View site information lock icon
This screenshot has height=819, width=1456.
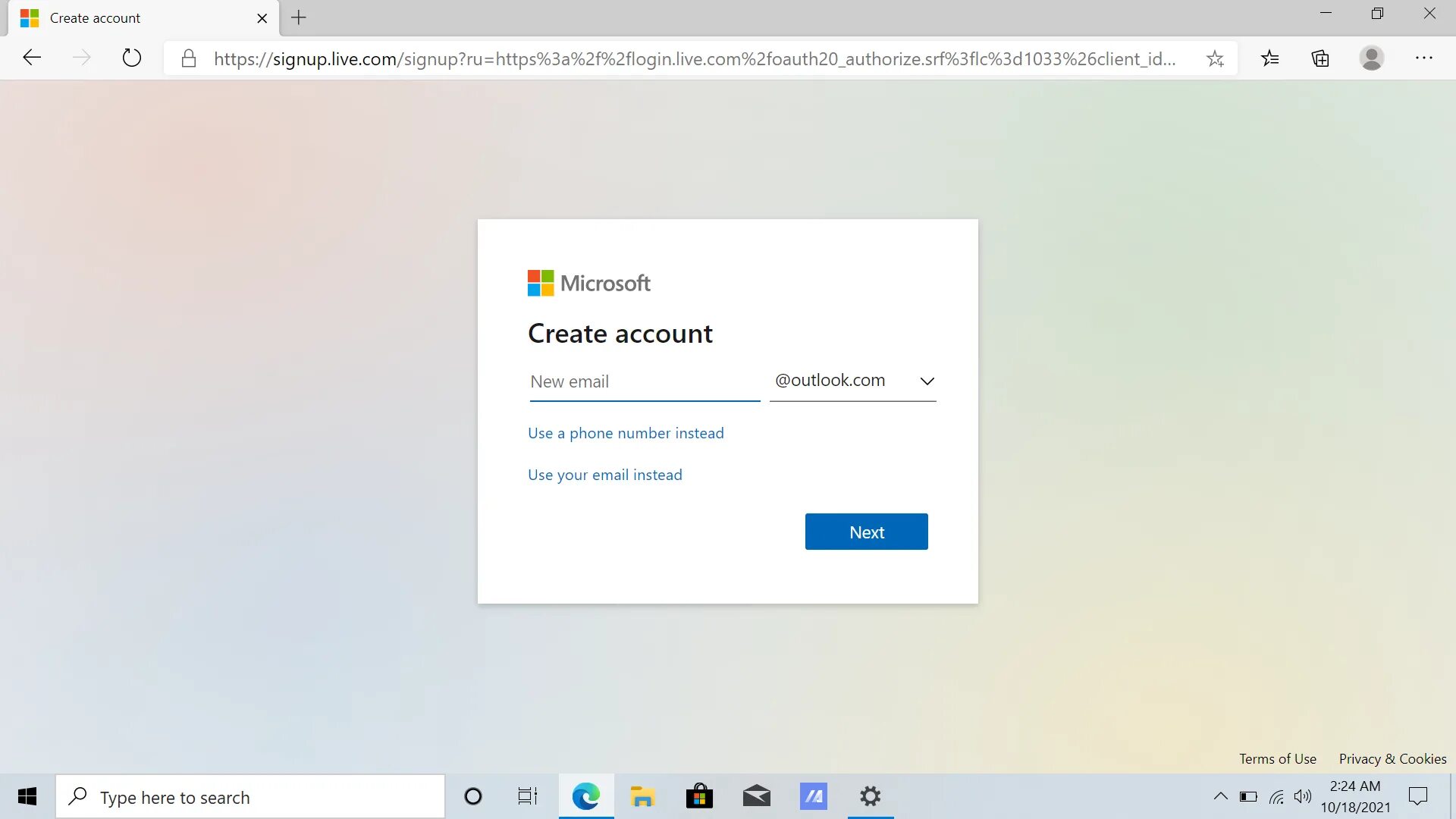coord(189,58)
